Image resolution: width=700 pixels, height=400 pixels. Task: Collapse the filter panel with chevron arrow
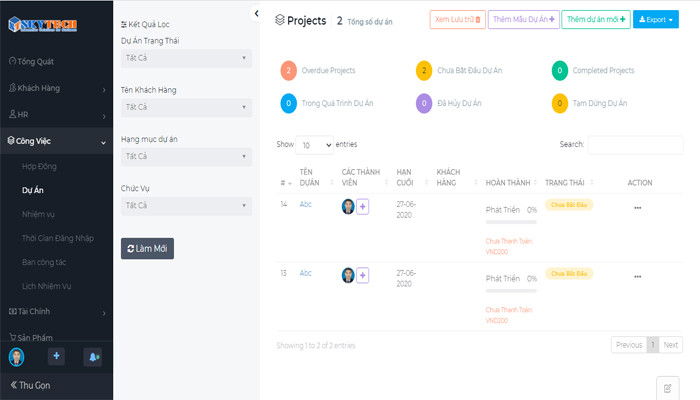coord(256,14)
